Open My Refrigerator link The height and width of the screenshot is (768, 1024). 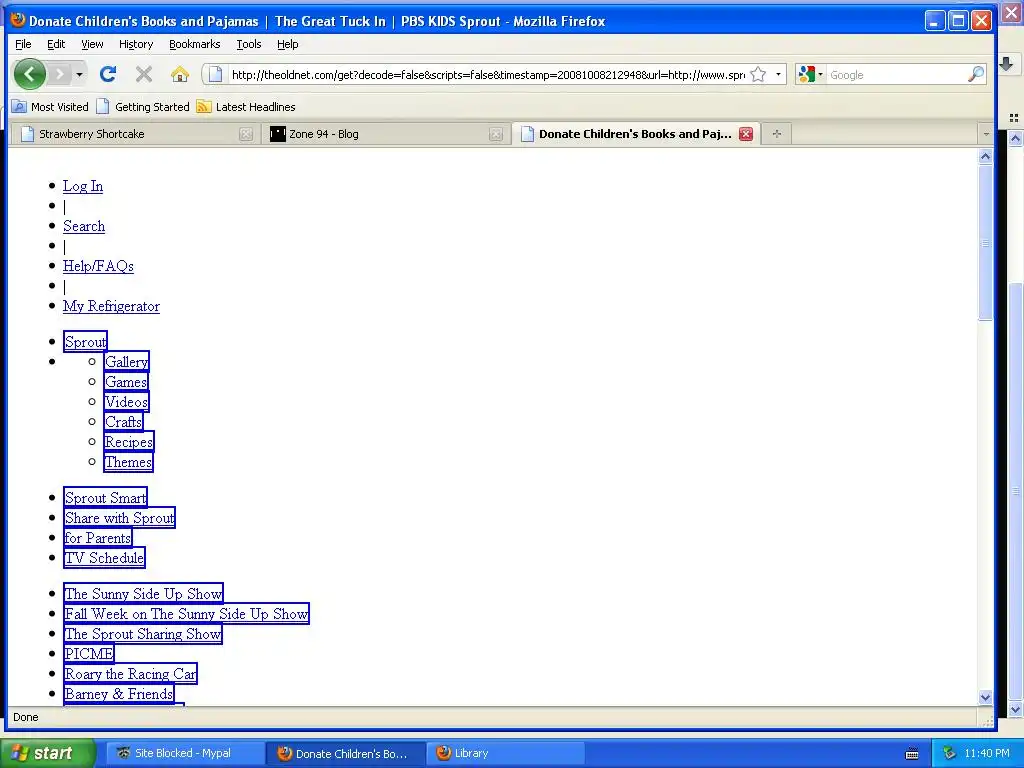tap(111, 306)
